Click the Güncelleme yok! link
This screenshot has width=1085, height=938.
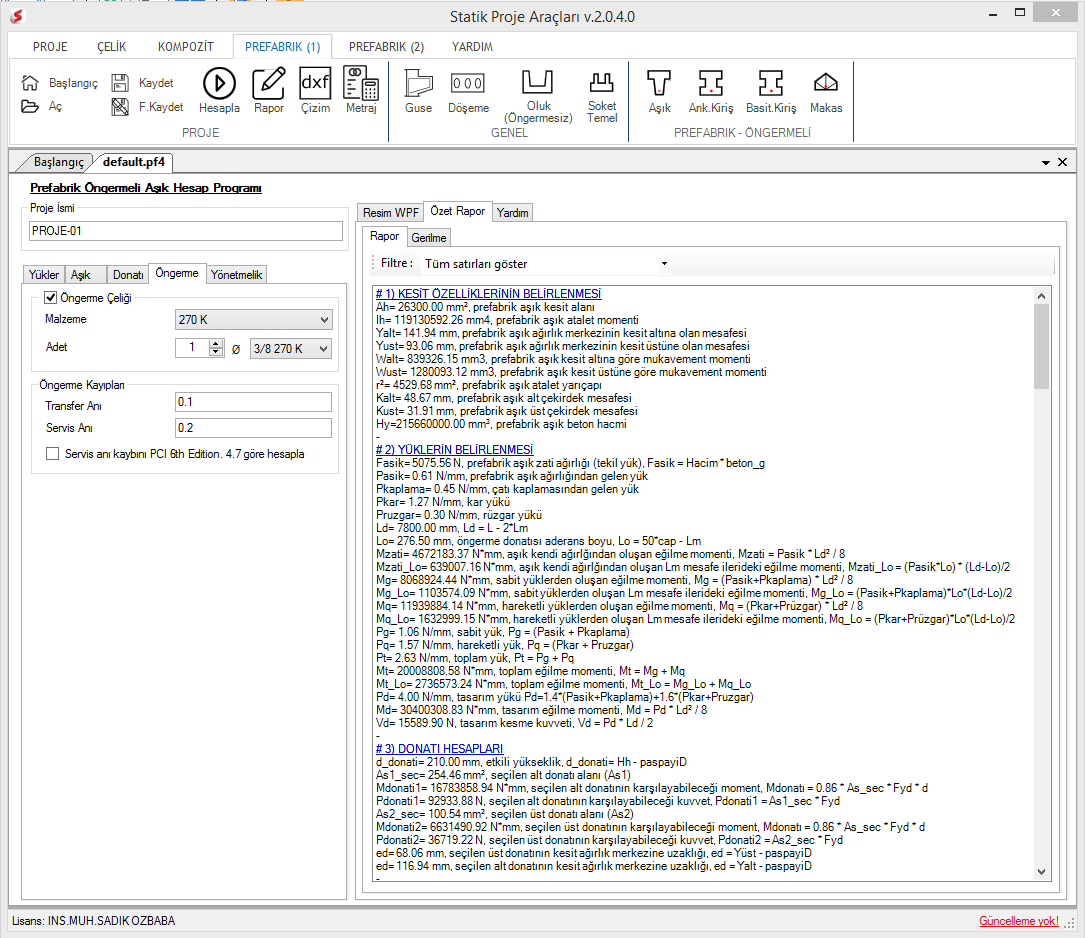pos(1019,921)
